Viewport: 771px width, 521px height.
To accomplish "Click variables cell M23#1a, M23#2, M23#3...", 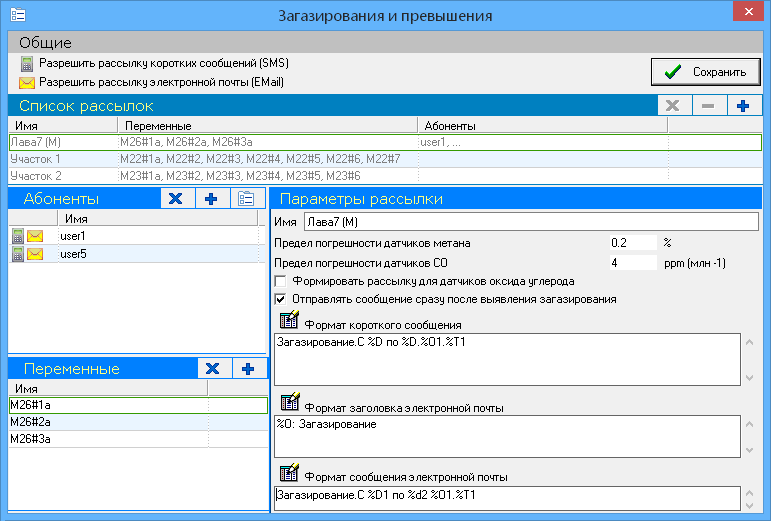I will coord(268,176).
